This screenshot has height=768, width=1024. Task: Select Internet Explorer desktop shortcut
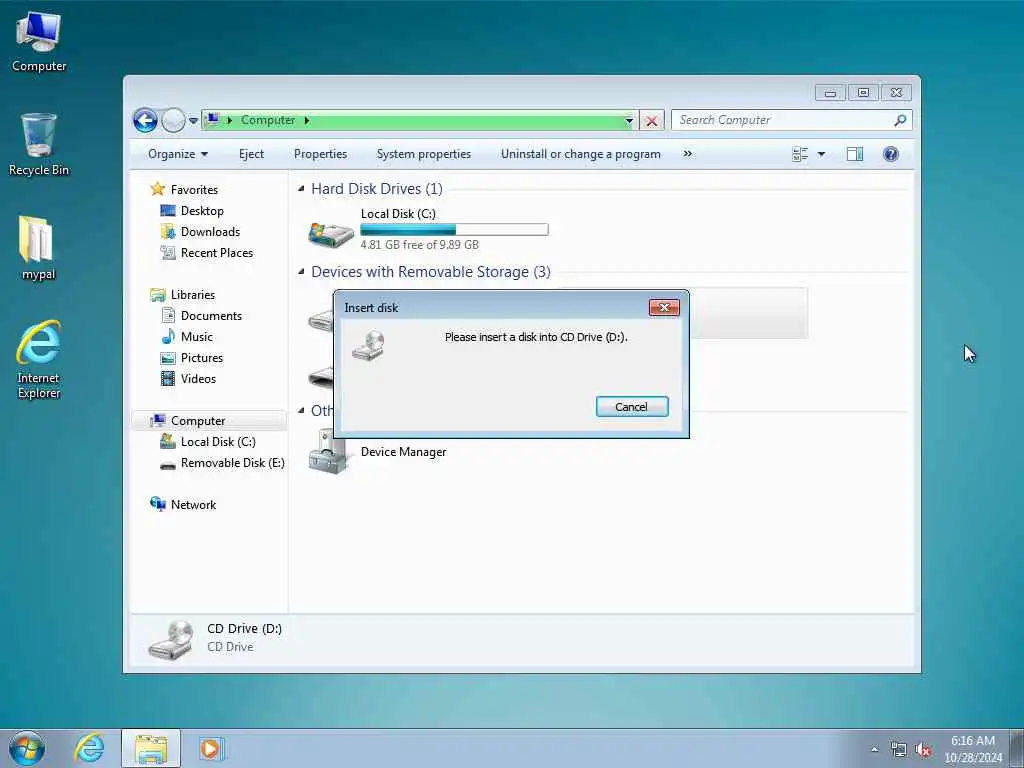[39, 359]
